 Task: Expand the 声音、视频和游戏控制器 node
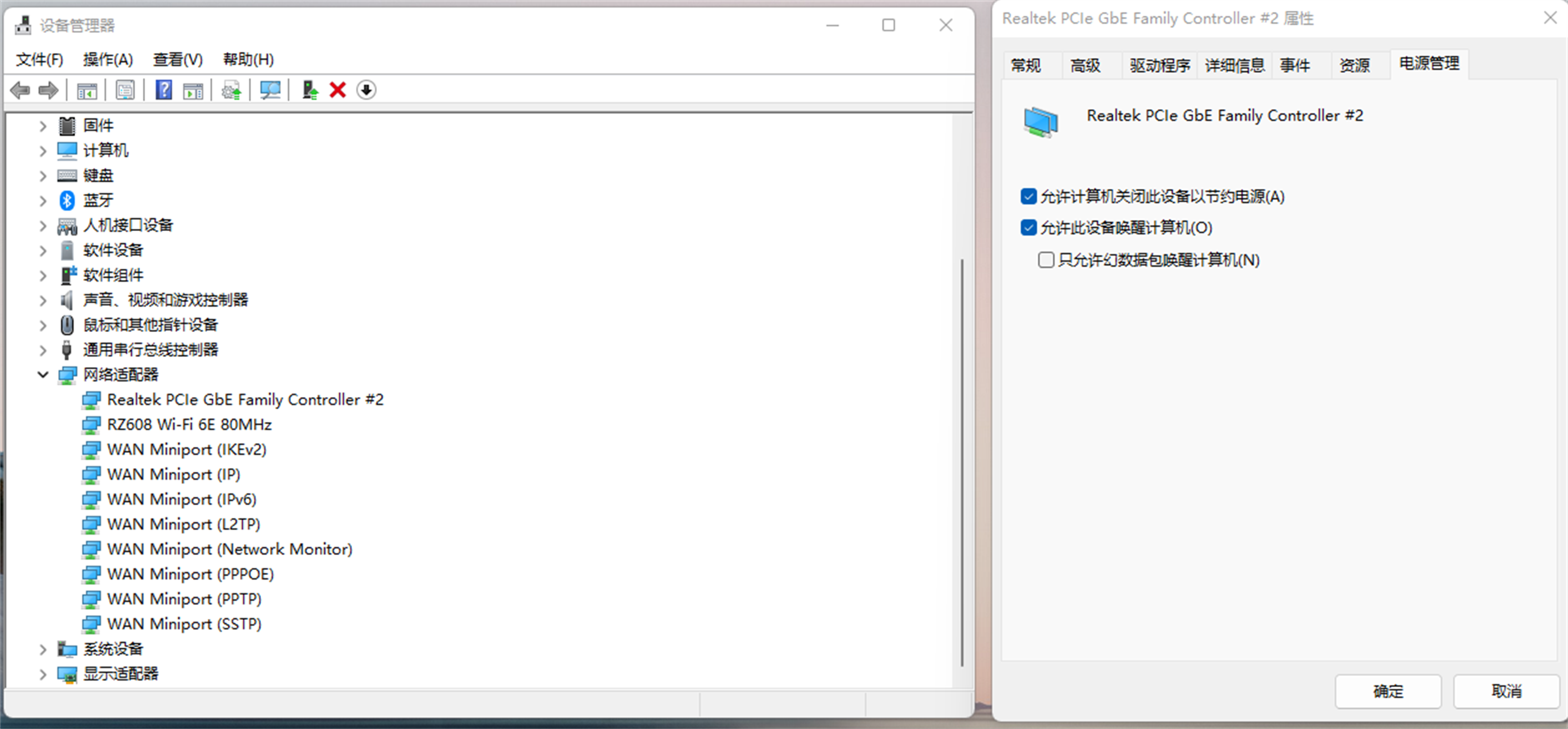(43, 301)
